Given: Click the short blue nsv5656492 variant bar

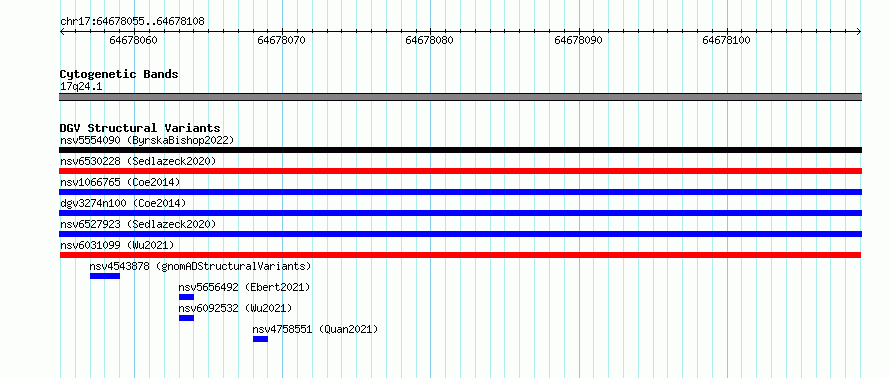Looking at the screenshot, I should (186, 297).
